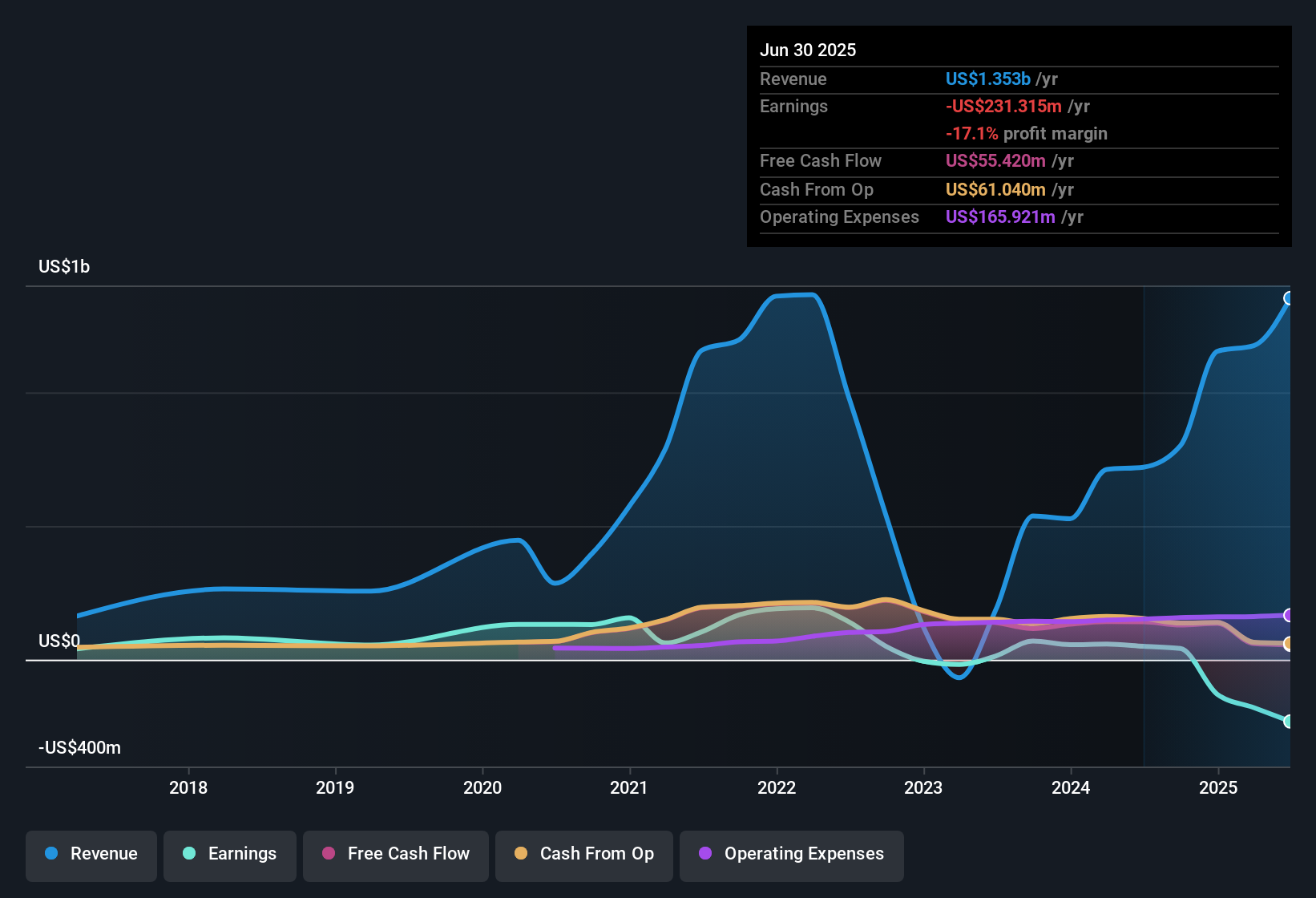Select the 2022 year tick label
This screenshot has height=898, width=1316.
[x=777, y=788]
